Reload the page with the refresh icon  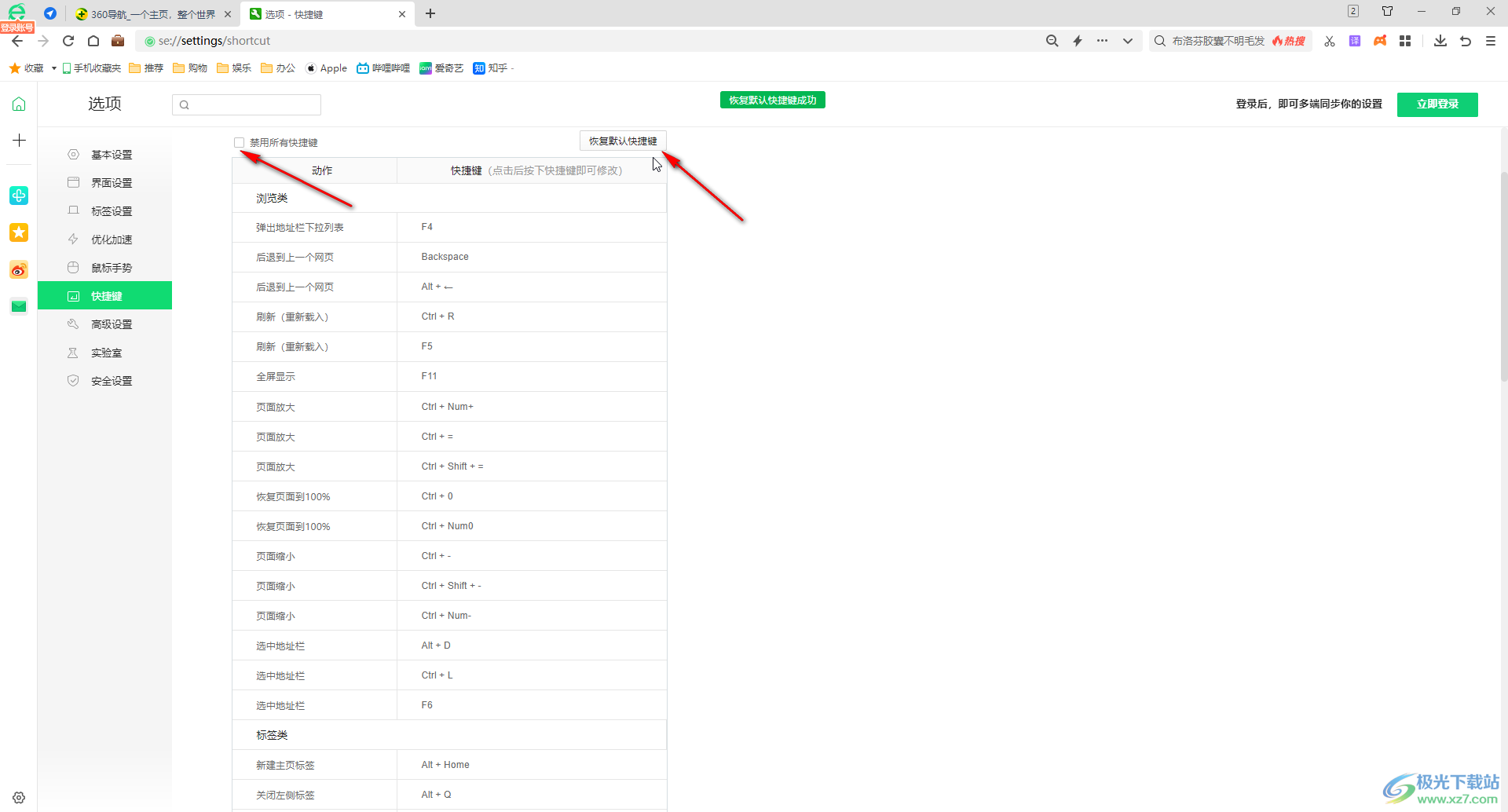(x=68, y=41)
